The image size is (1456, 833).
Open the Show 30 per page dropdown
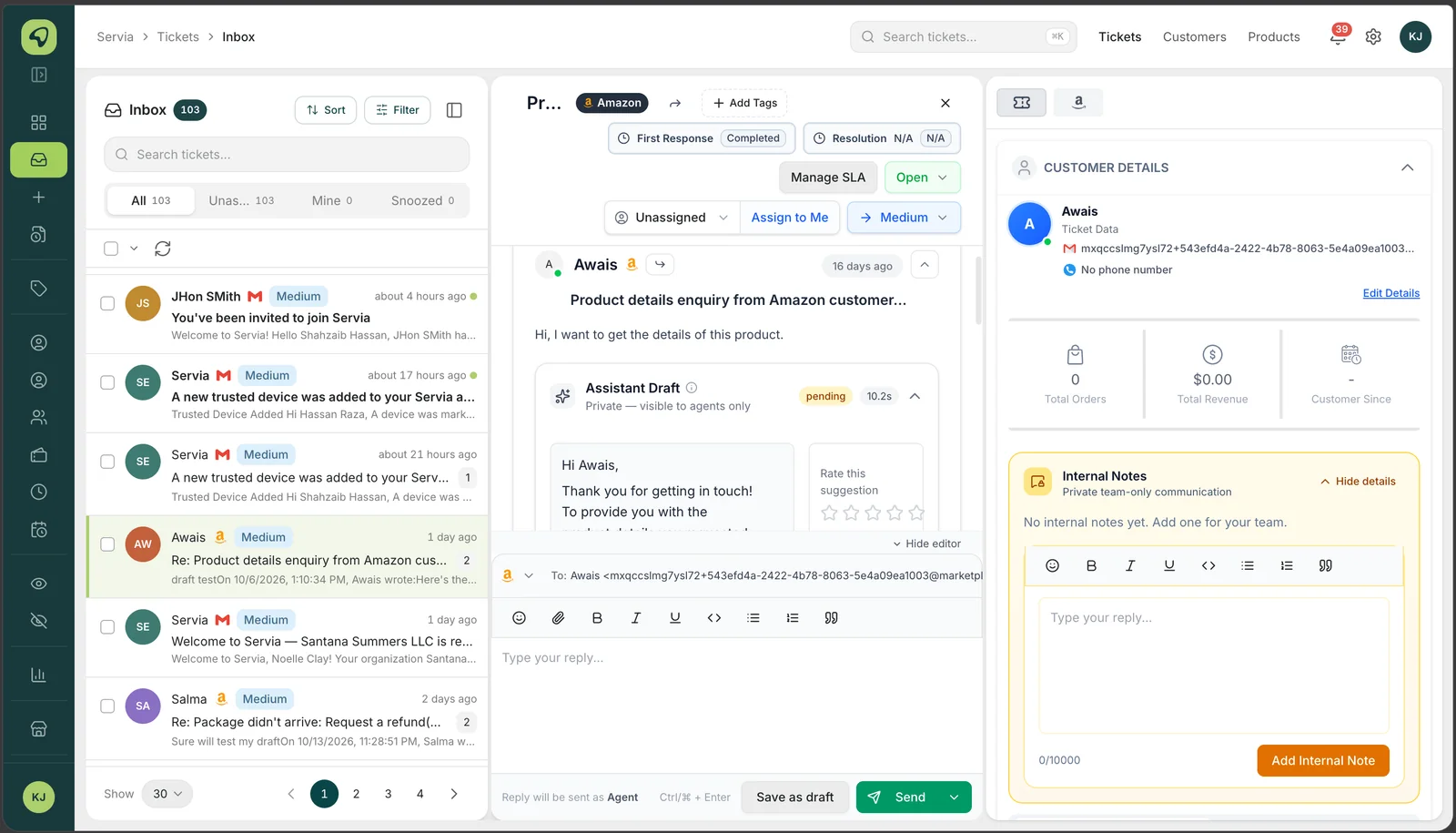click(x=167, y=794)
